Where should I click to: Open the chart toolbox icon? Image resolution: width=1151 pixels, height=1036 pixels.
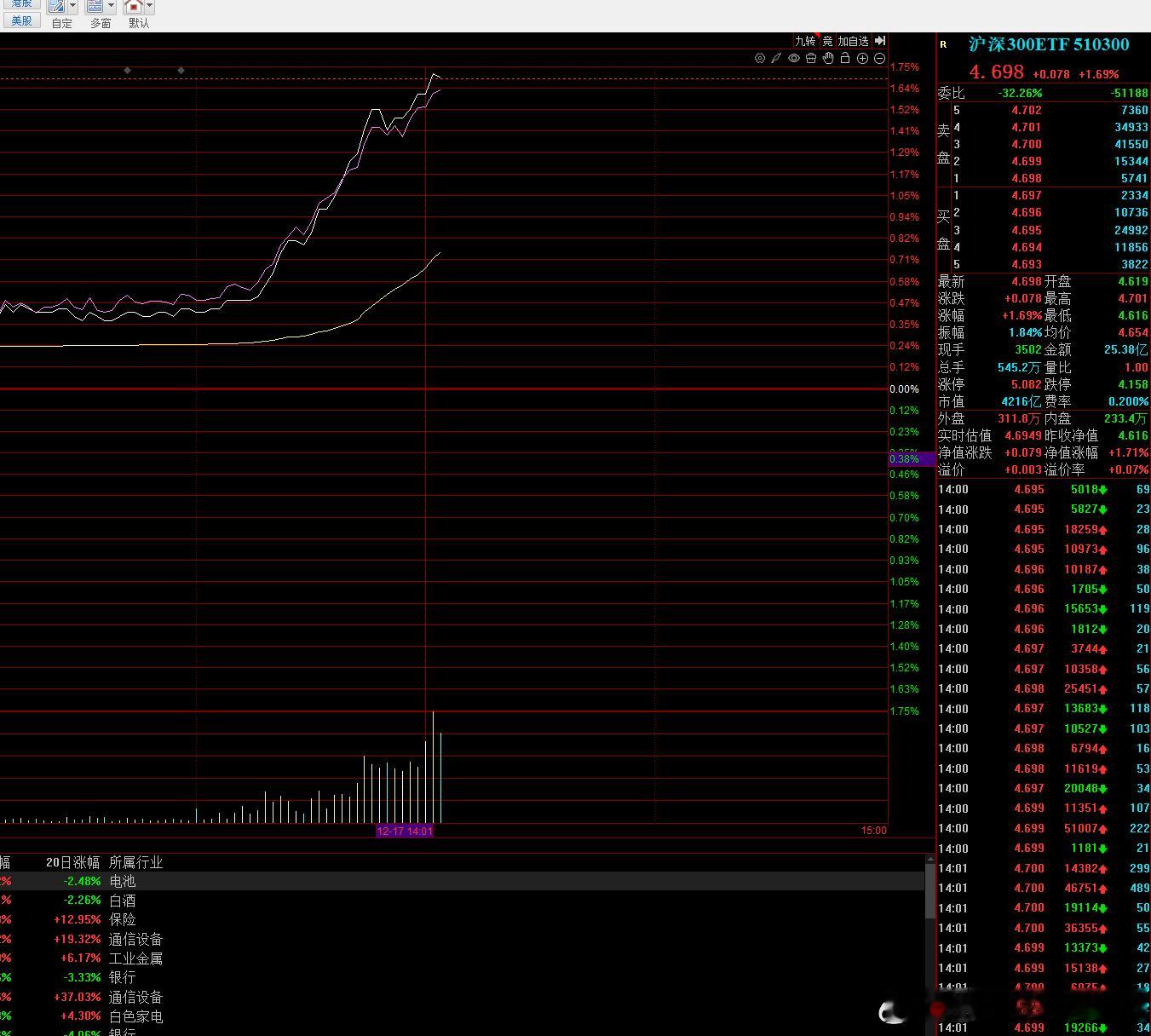811,58
